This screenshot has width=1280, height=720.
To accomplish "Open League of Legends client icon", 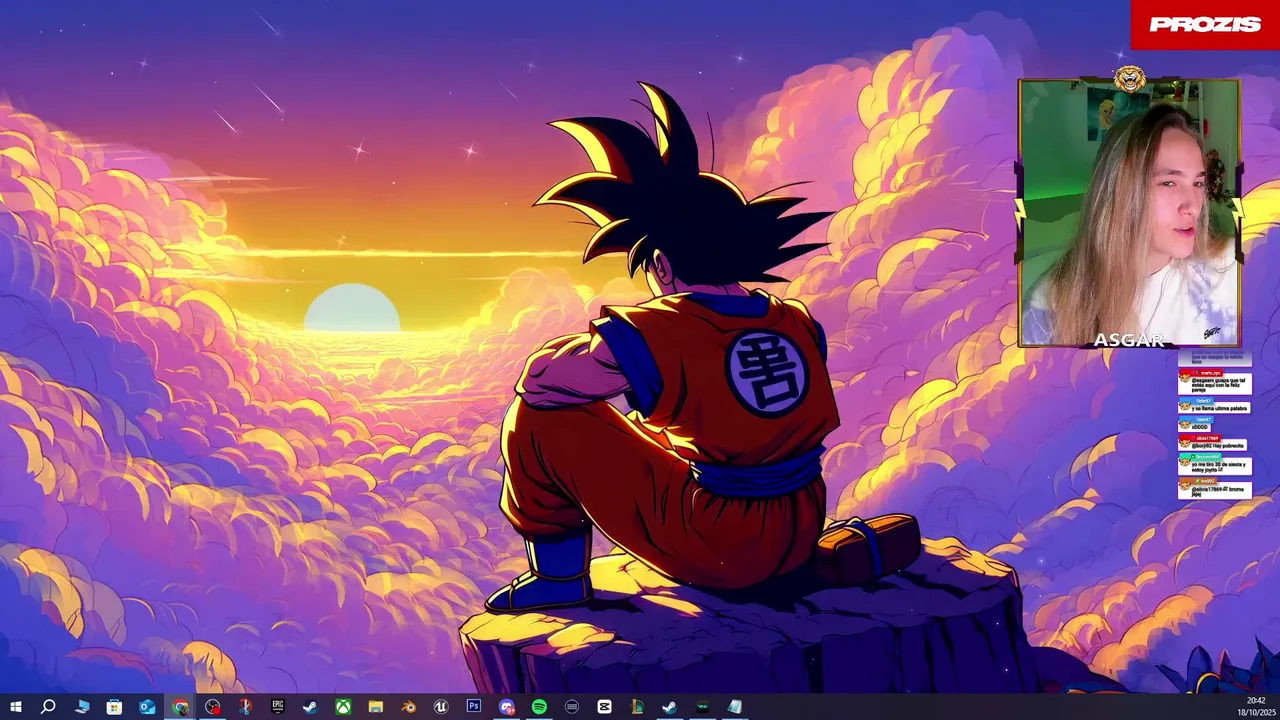I will (637, 707).
